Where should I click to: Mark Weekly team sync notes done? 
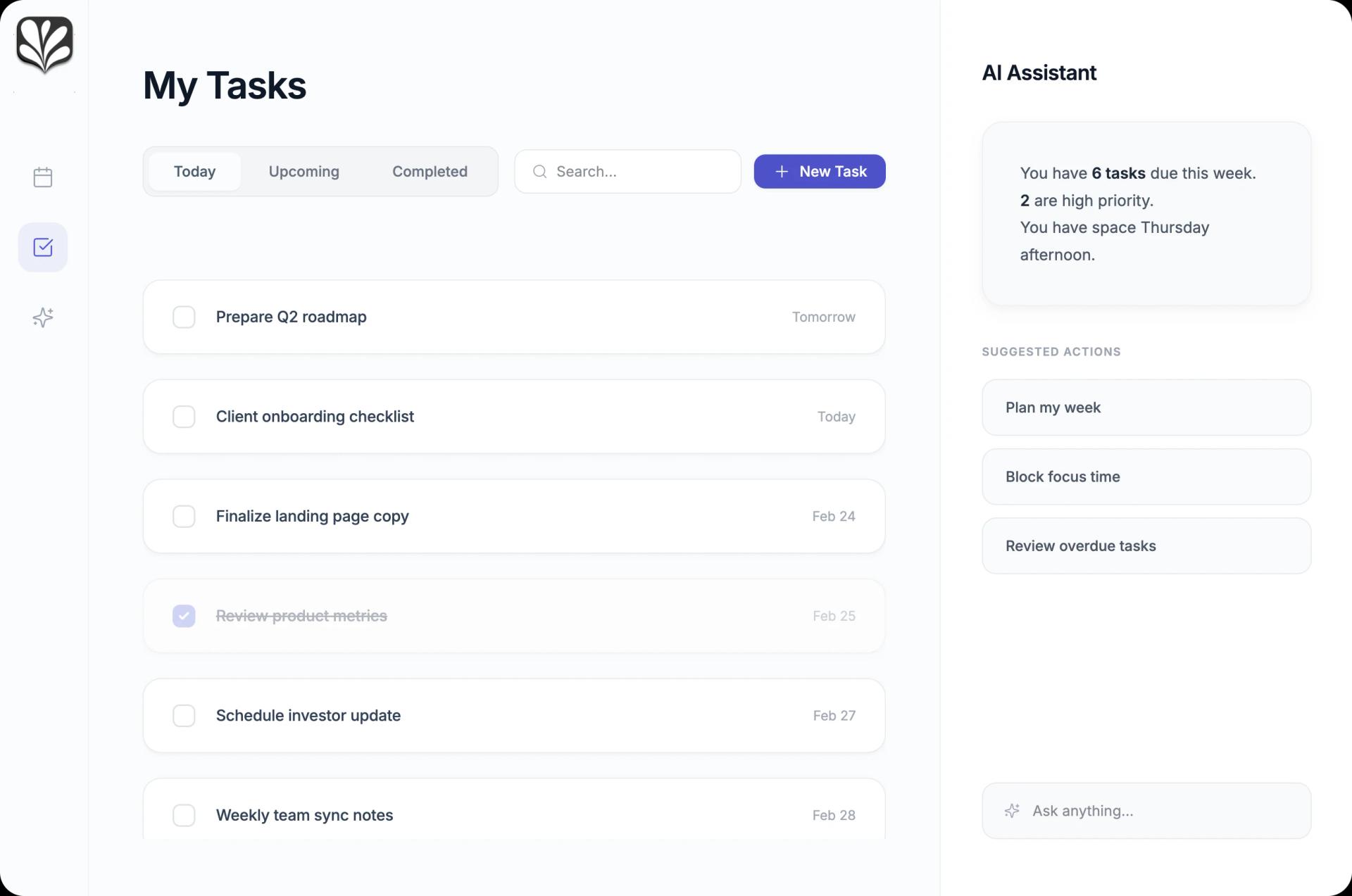[184, 815]
